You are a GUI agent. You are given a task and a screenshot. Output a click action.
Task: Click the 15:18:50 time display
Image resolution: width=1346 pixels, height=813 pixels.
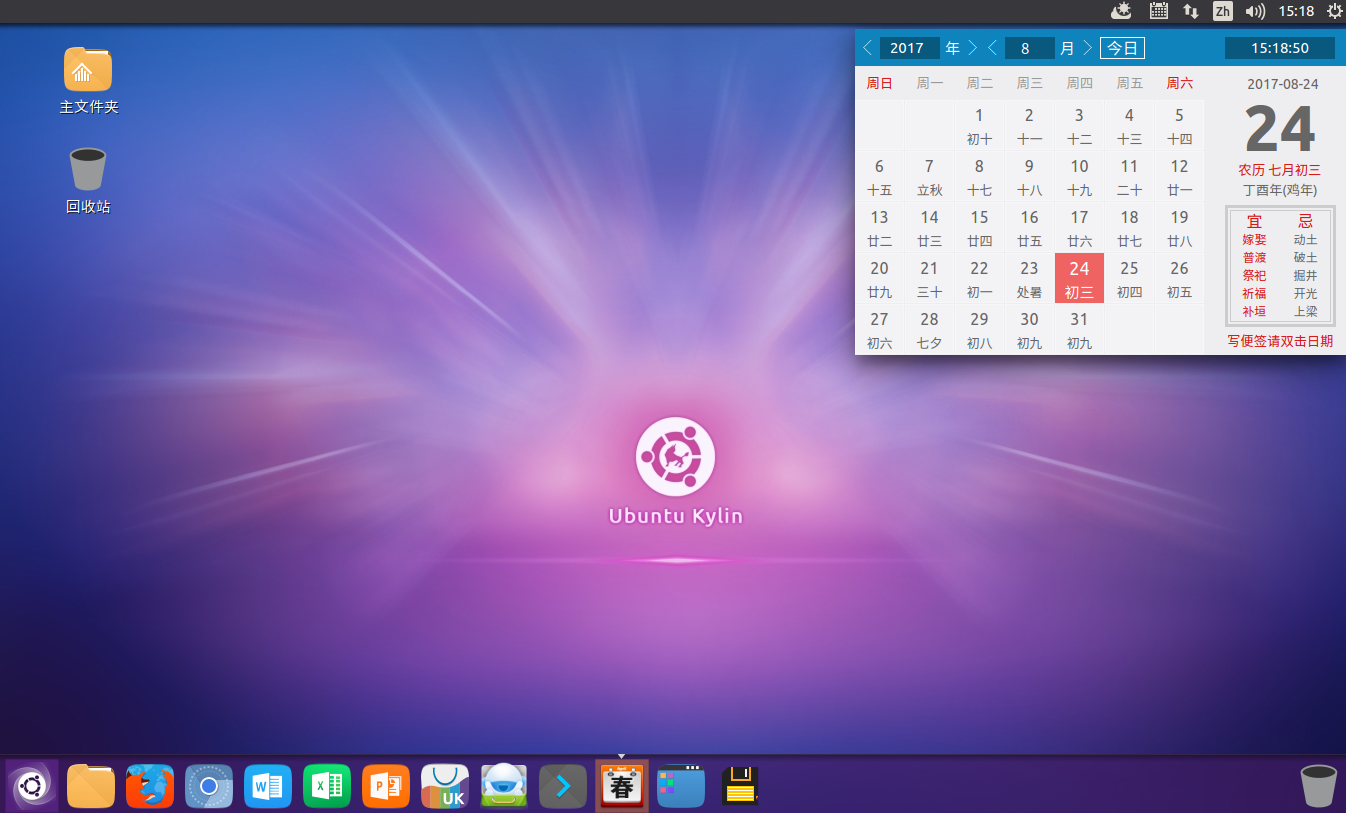click(x=1280, y=48)
